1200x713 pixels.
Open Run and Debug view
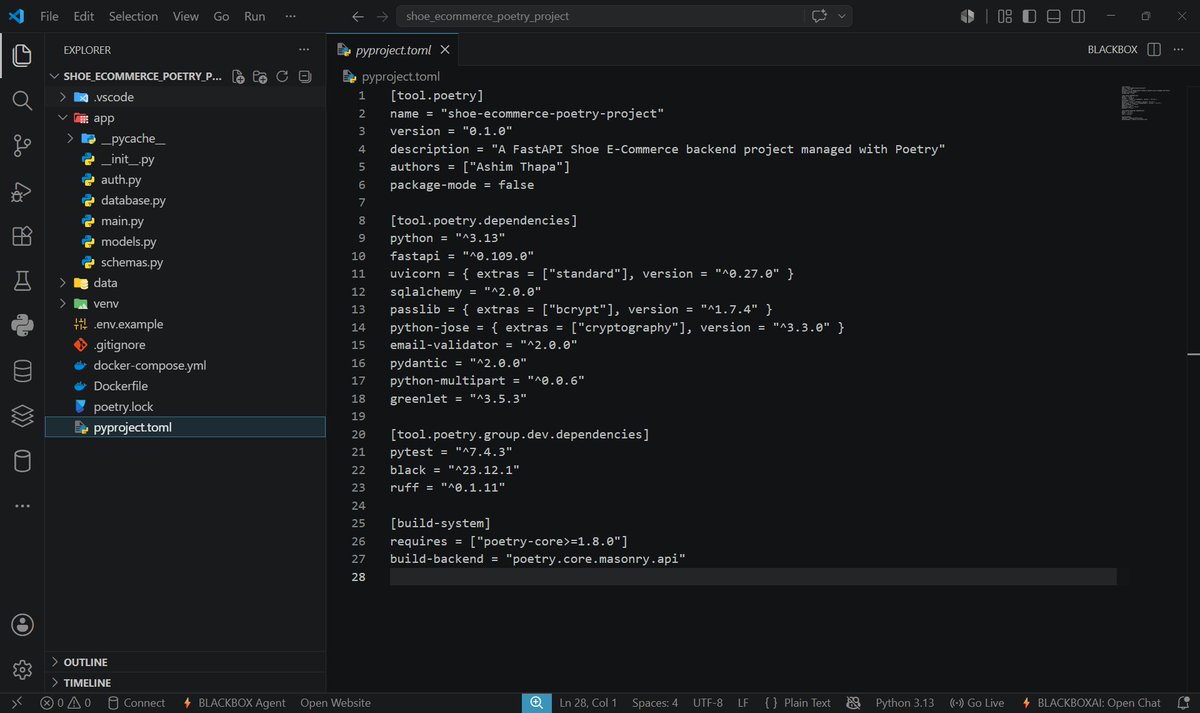coord(22,191)
